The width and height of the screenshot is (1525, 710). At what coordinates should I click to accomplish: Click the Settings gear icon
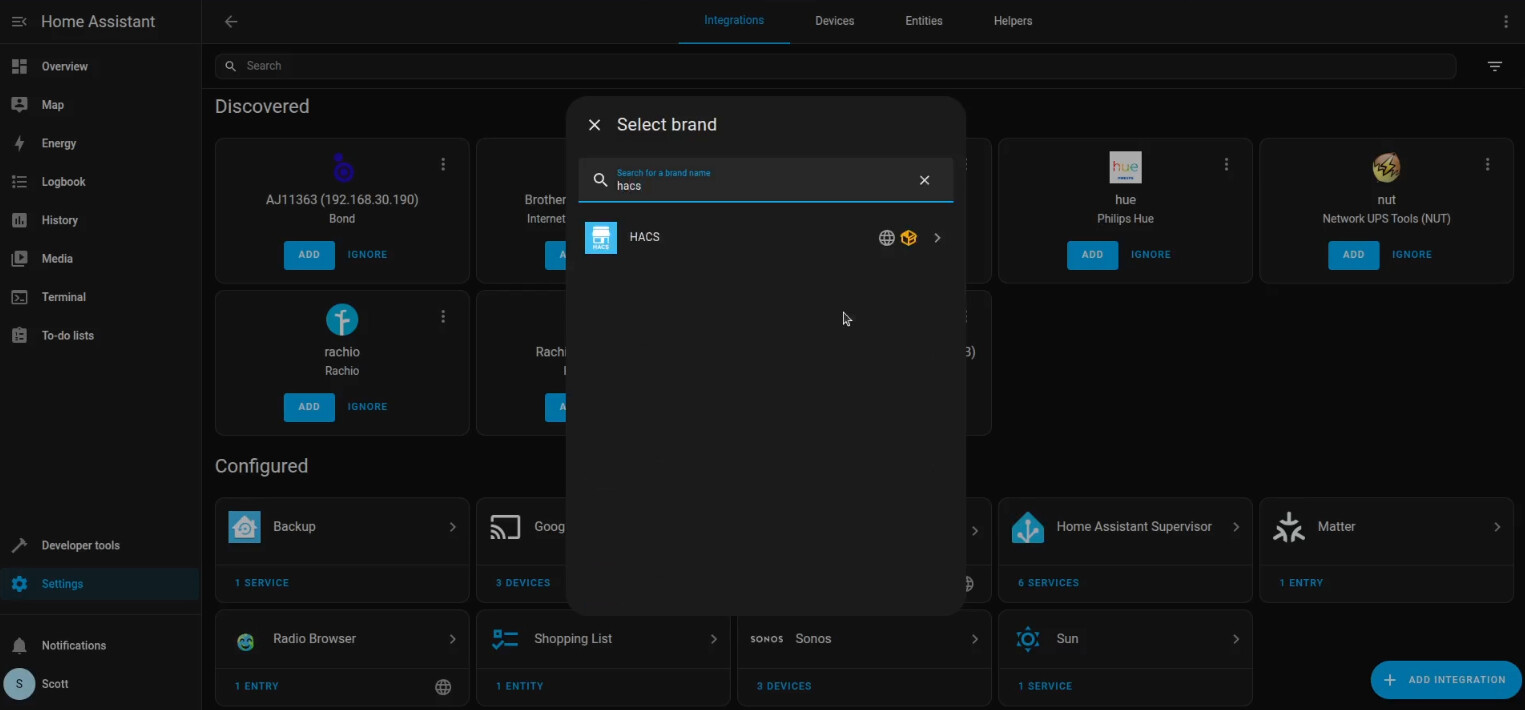19,584
